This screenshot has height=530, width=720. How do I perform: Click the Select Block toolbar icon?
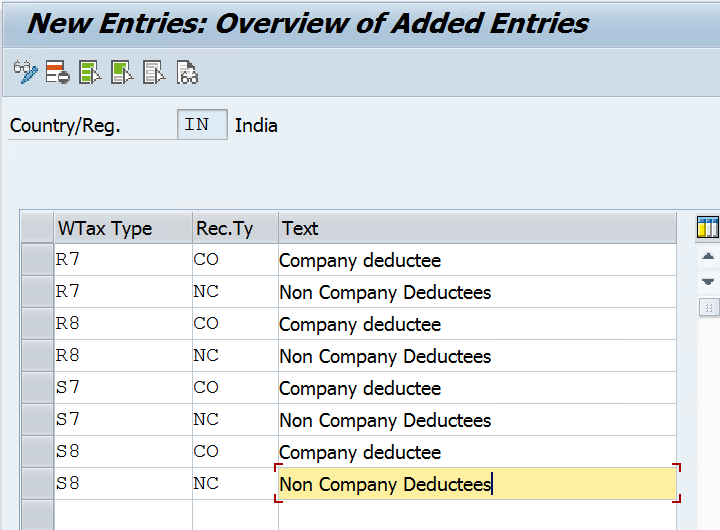click(x=122, y=73)
